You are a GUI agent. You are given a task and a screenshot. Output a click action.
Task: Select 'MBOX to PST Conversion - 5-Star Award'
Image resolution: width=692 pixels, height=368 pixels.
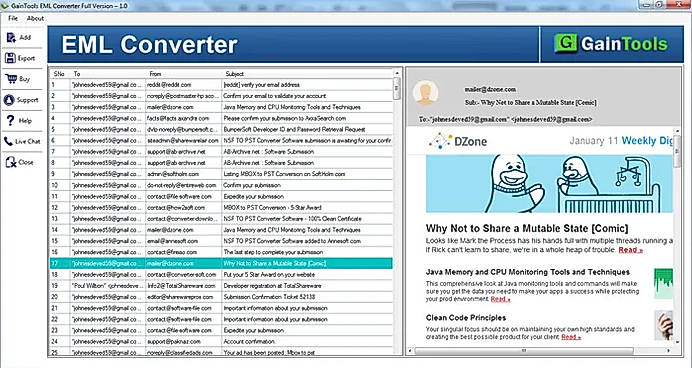(x=221, y=207)
